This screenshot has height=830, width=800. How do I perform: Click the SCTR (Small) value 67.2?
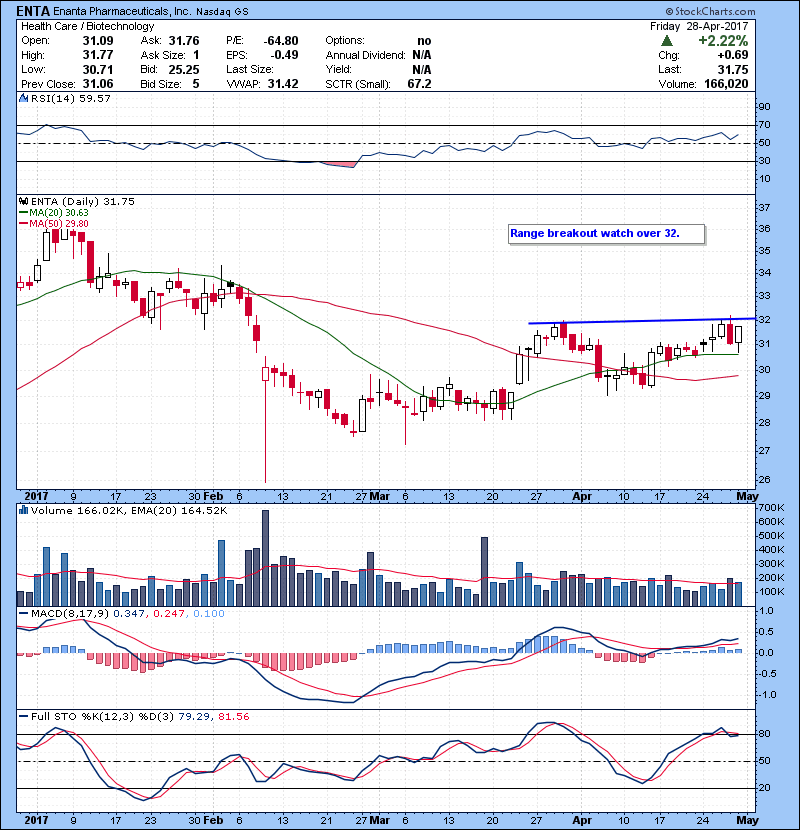tap(419, 84)
